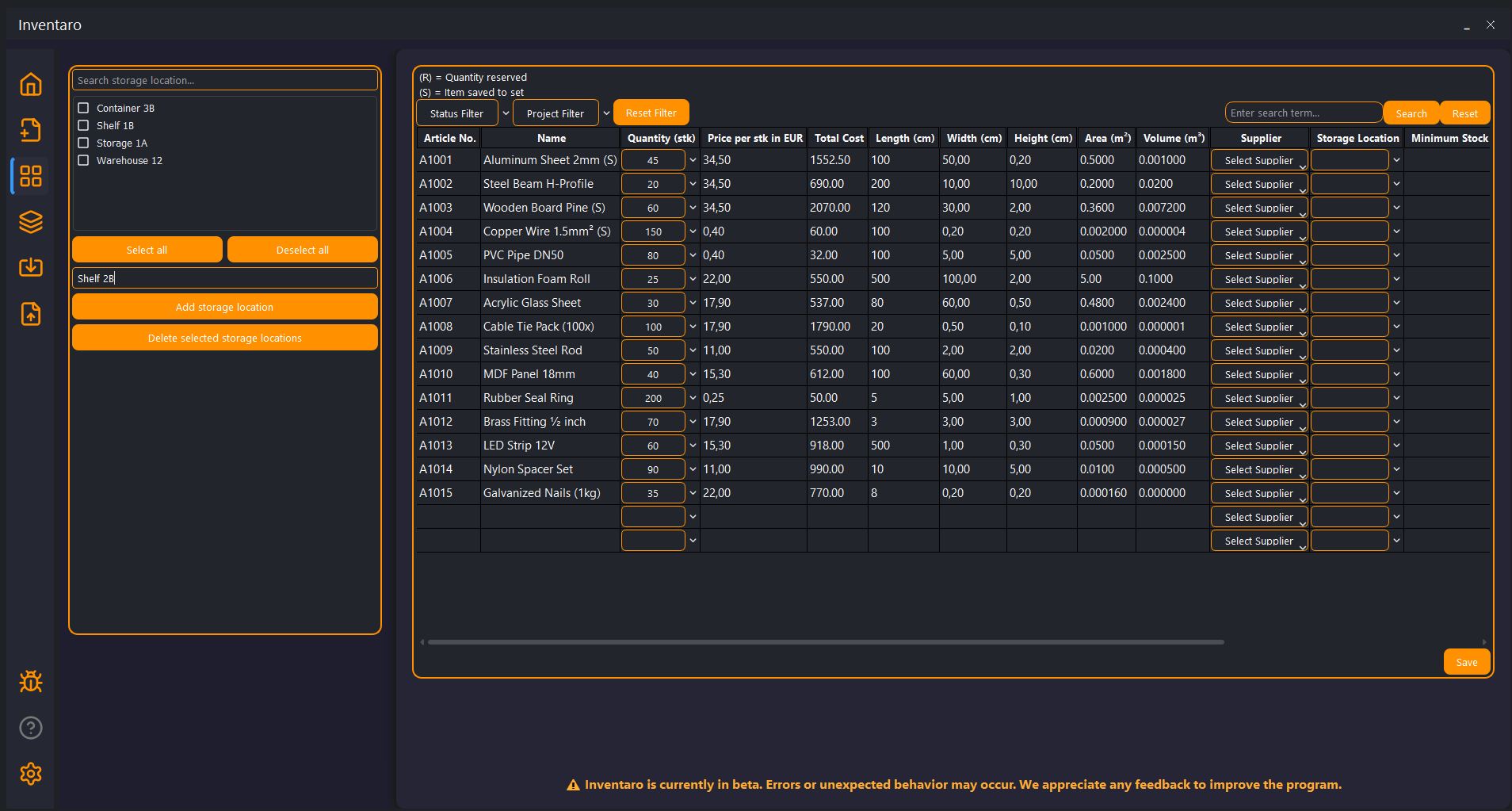Click the Storage Location column header
Viewport: 1512px width, 811px height.
point(1357,138)
